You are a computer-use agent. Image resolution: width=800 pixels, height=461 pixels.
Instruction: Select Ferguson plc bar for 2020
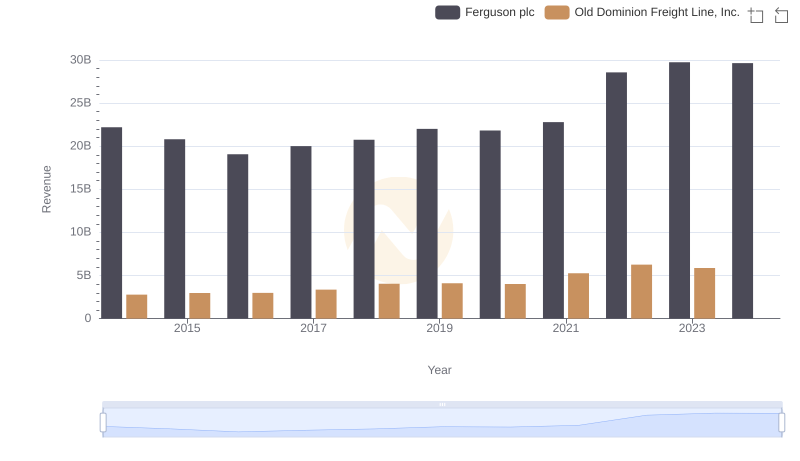tap(490, 224)
